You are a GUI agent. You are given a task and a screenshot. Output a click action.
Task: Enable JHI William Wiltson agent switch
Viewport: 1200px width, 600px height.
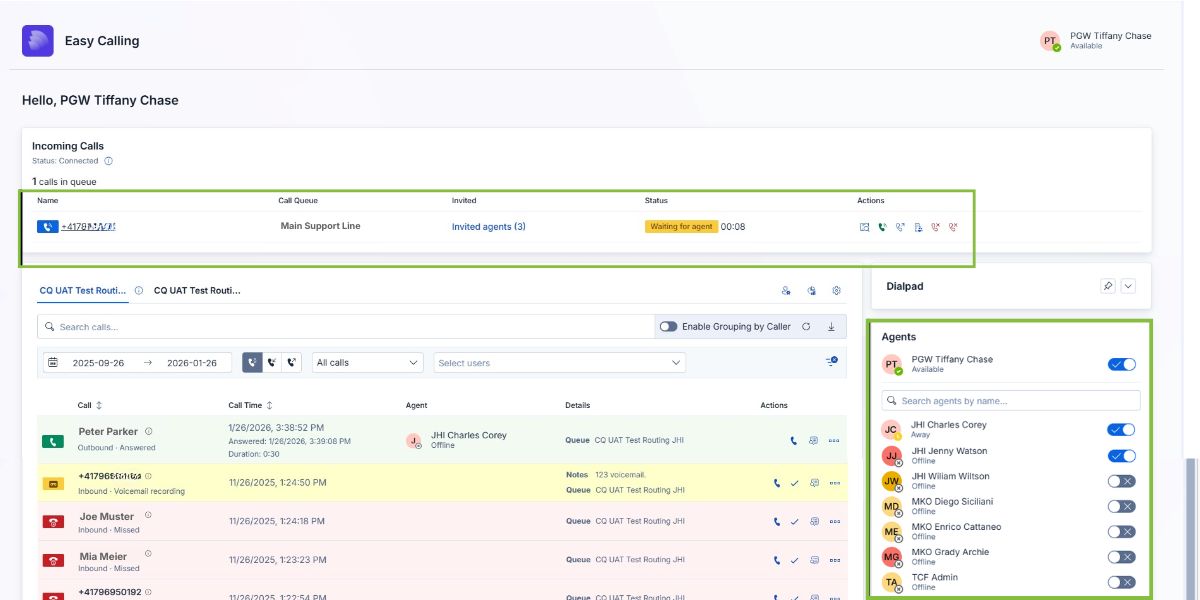tap(1122, 481)
